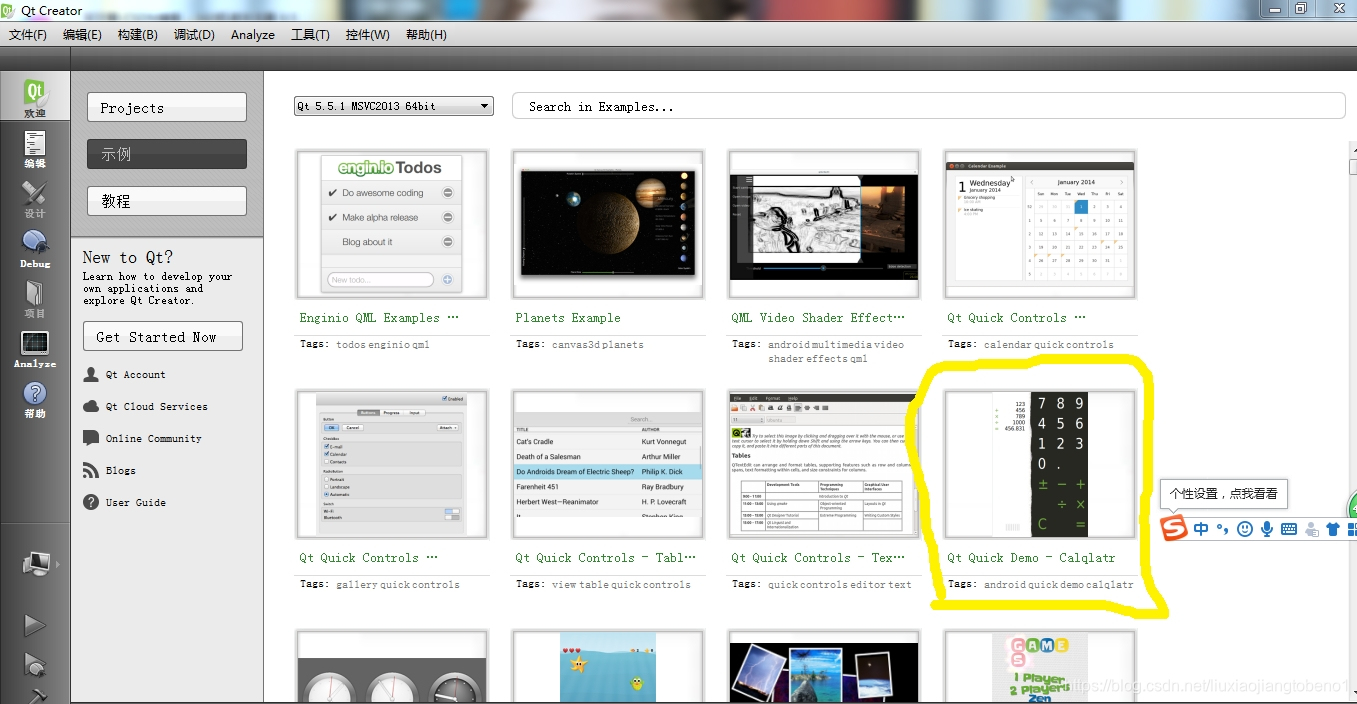Open the Table View example thumbnail
Viewport: 1357px width, 704px height.
pyautogui.click(x=608, y=464)
